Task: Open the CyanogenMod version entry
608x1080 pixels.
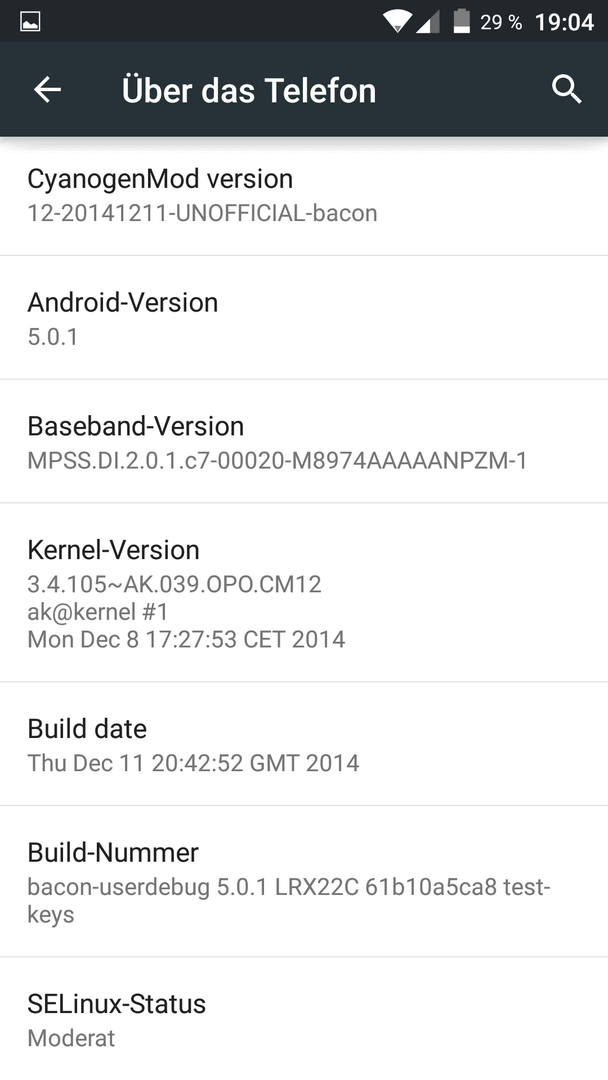Action: click(x=304, y=196)
